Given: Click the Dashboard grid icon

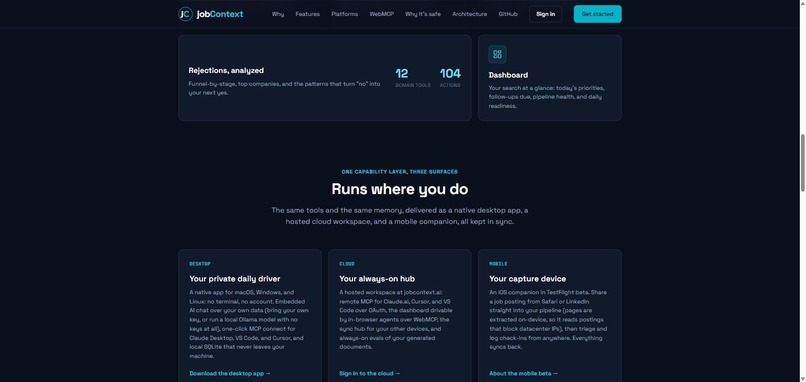Looking at the screenshot, I should [x=497, y=54].
